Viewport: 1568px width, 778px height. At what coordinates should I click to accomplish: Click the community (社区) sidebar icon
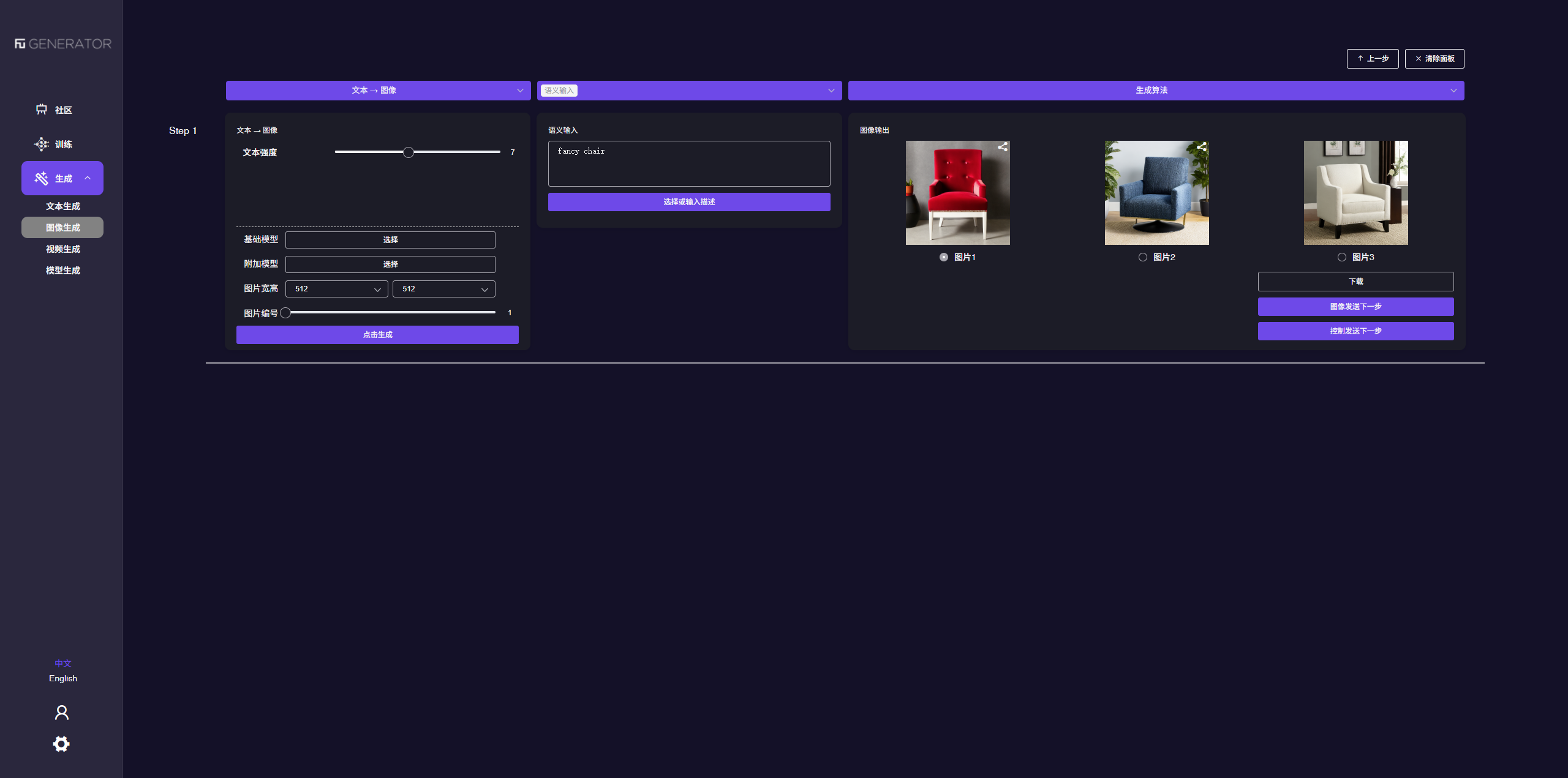tap(42, 110)
